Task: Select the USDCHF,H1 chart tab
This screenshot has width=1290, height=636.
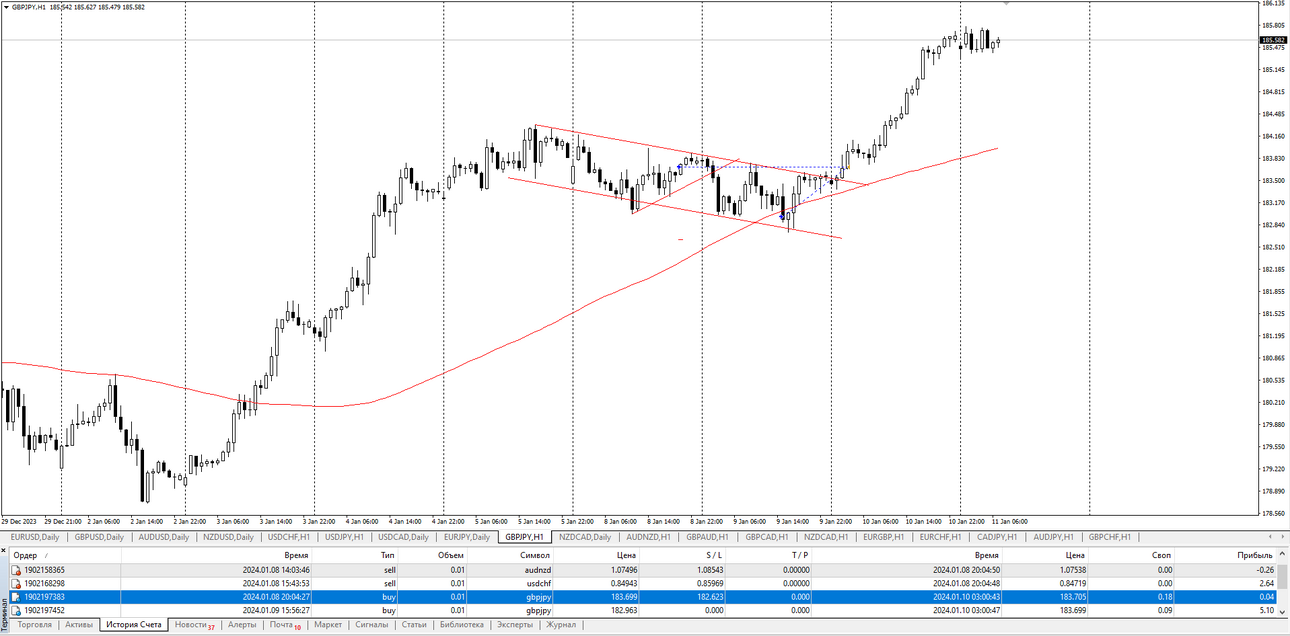Action: coord(288,537)
